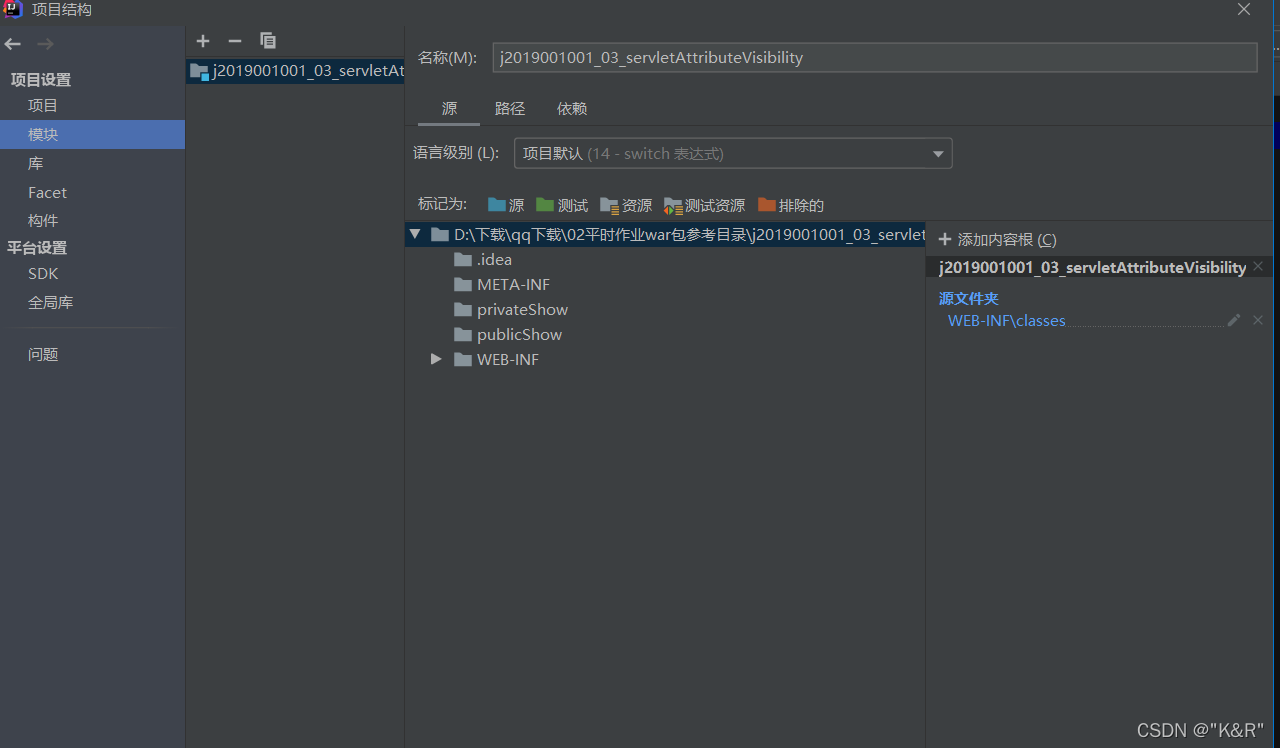Select the publicShow folder

(508, 335)
